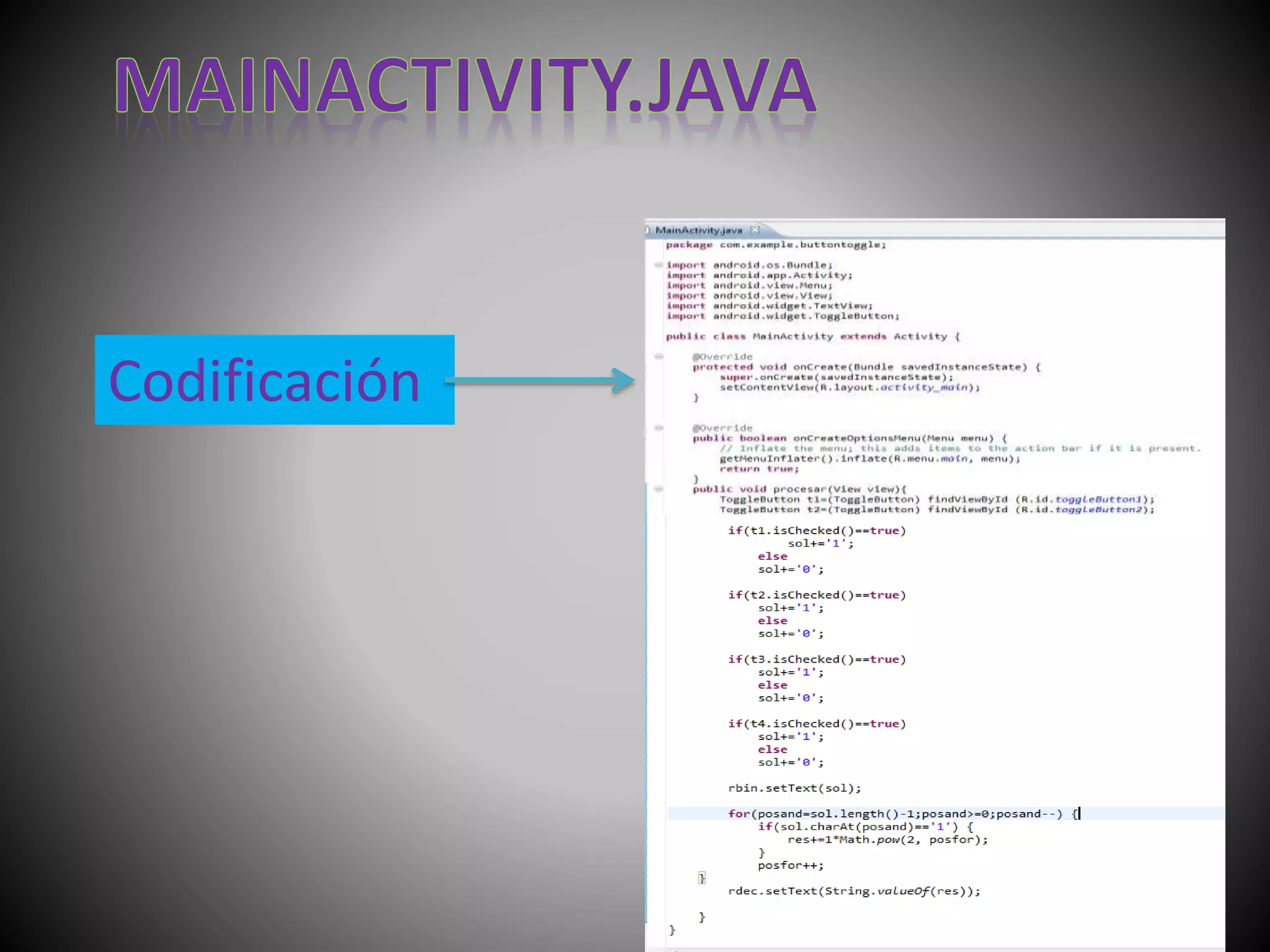This screenshot has width=1270, height=952.
Task: Click the import android.os.Bundle line
Action: point(750,265)
